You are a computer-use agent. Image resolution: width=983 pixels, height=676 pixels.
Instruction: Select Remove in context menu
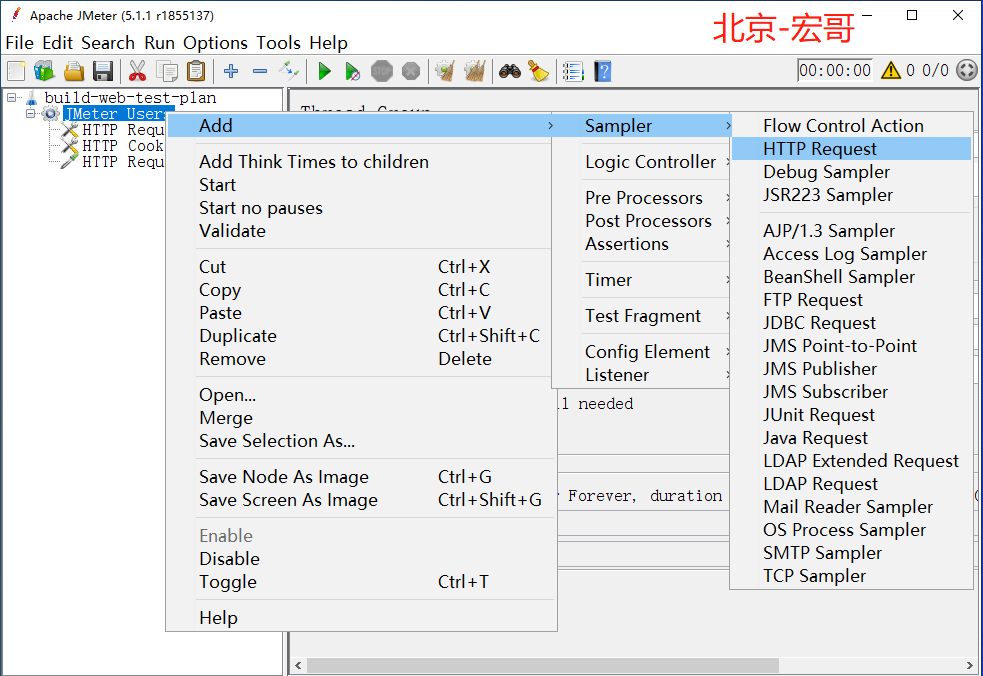[360, 359]
